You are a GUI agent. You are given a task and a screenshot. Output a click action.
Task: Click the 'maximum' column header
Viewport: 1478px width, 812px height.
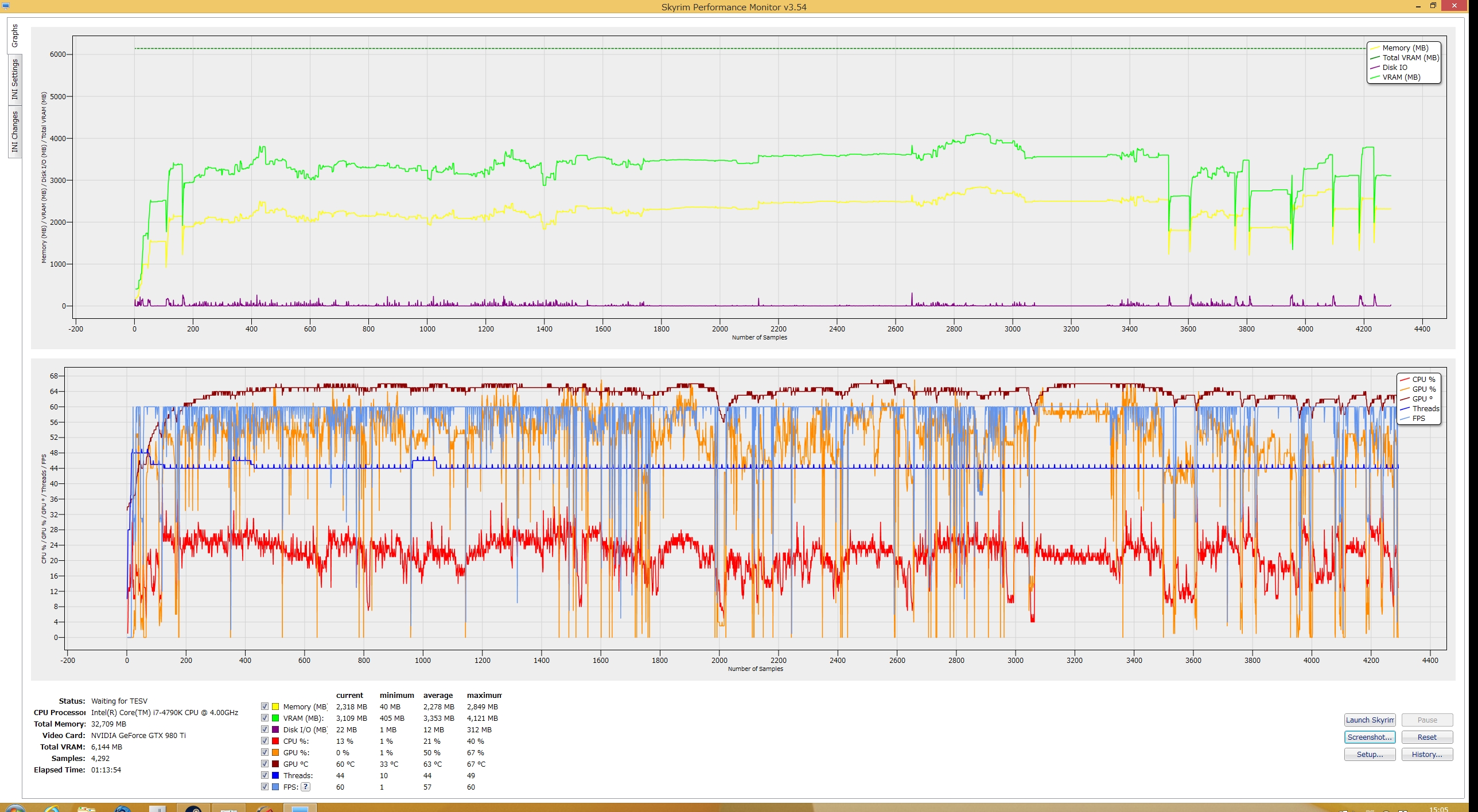(x=484, y=695)
